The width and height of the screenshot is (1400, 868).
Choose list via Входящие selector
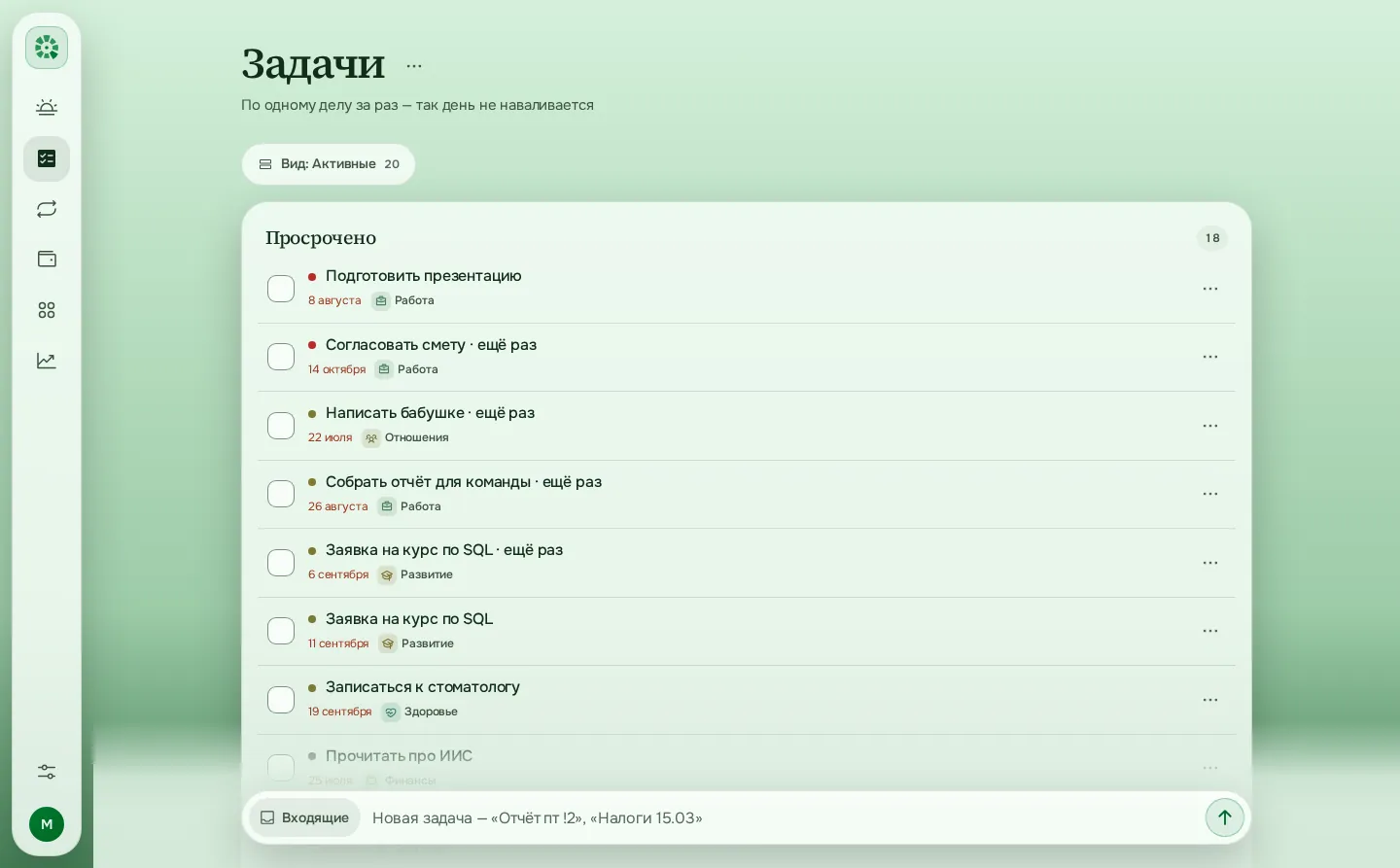tap(305, 817)
